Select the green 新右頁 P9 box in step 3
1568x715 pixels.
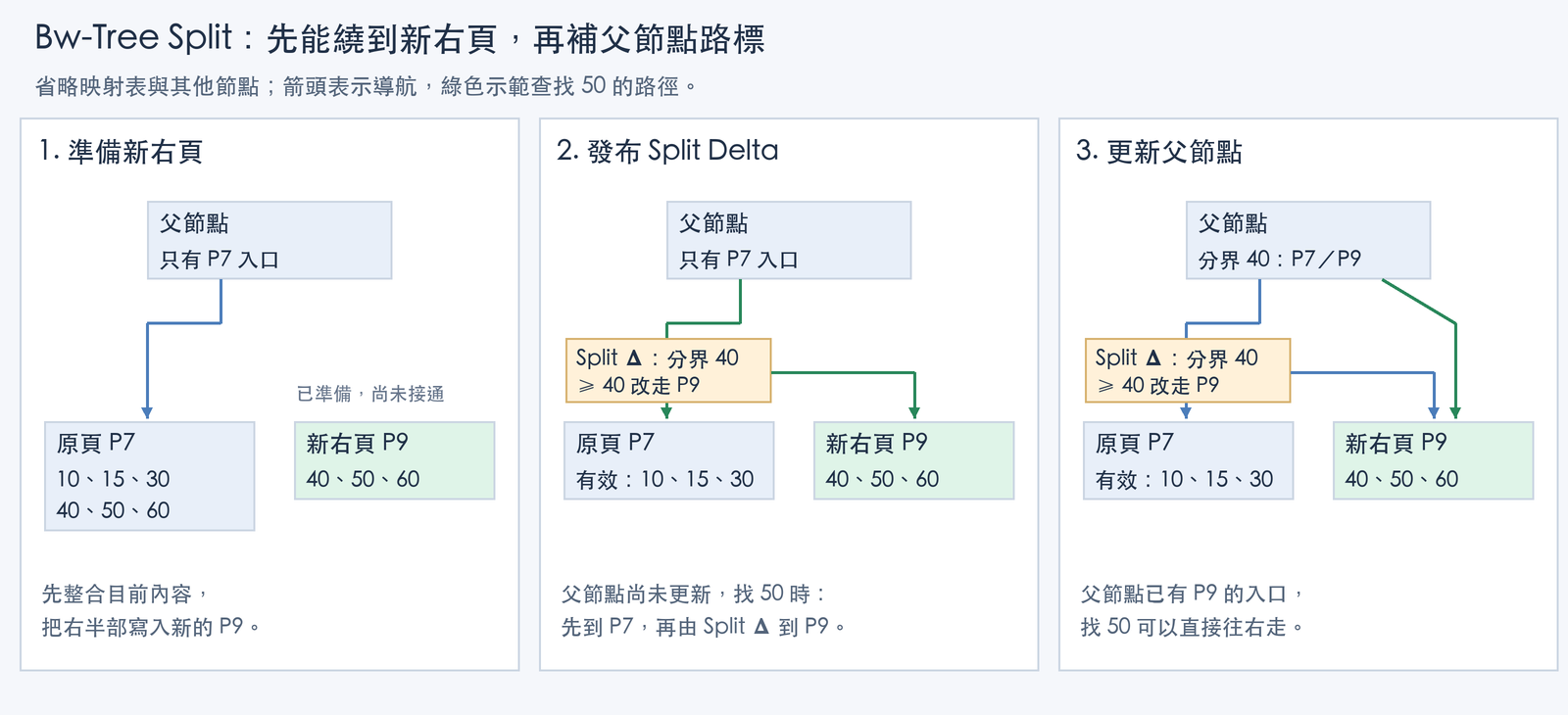click(x=1434, y=460)
